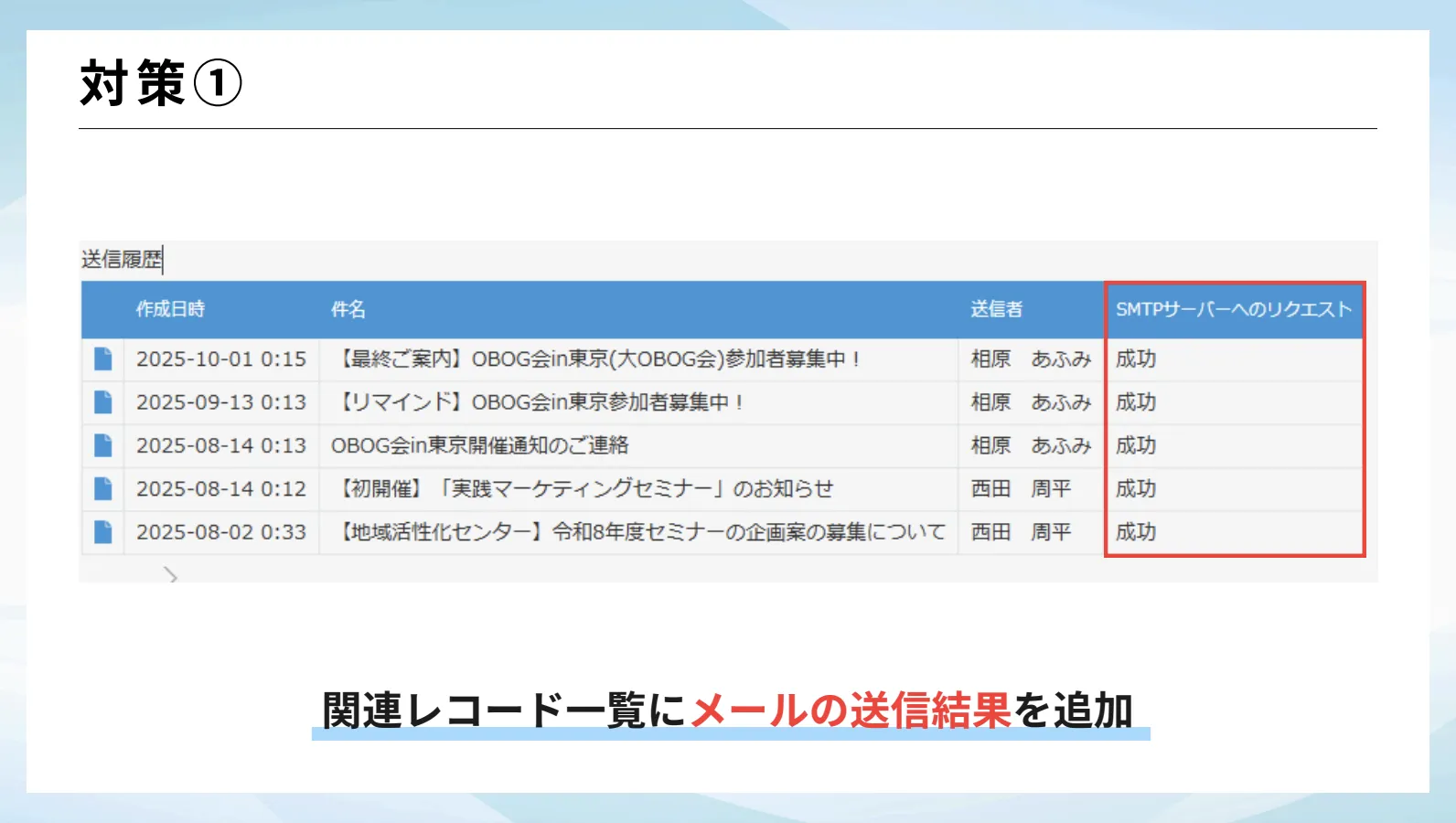This screenshot has width=1456, height=823.
Task: Select subject 【最終ご案内】OBOG会in東京 参加者募集中
Action: coord(600,359)
